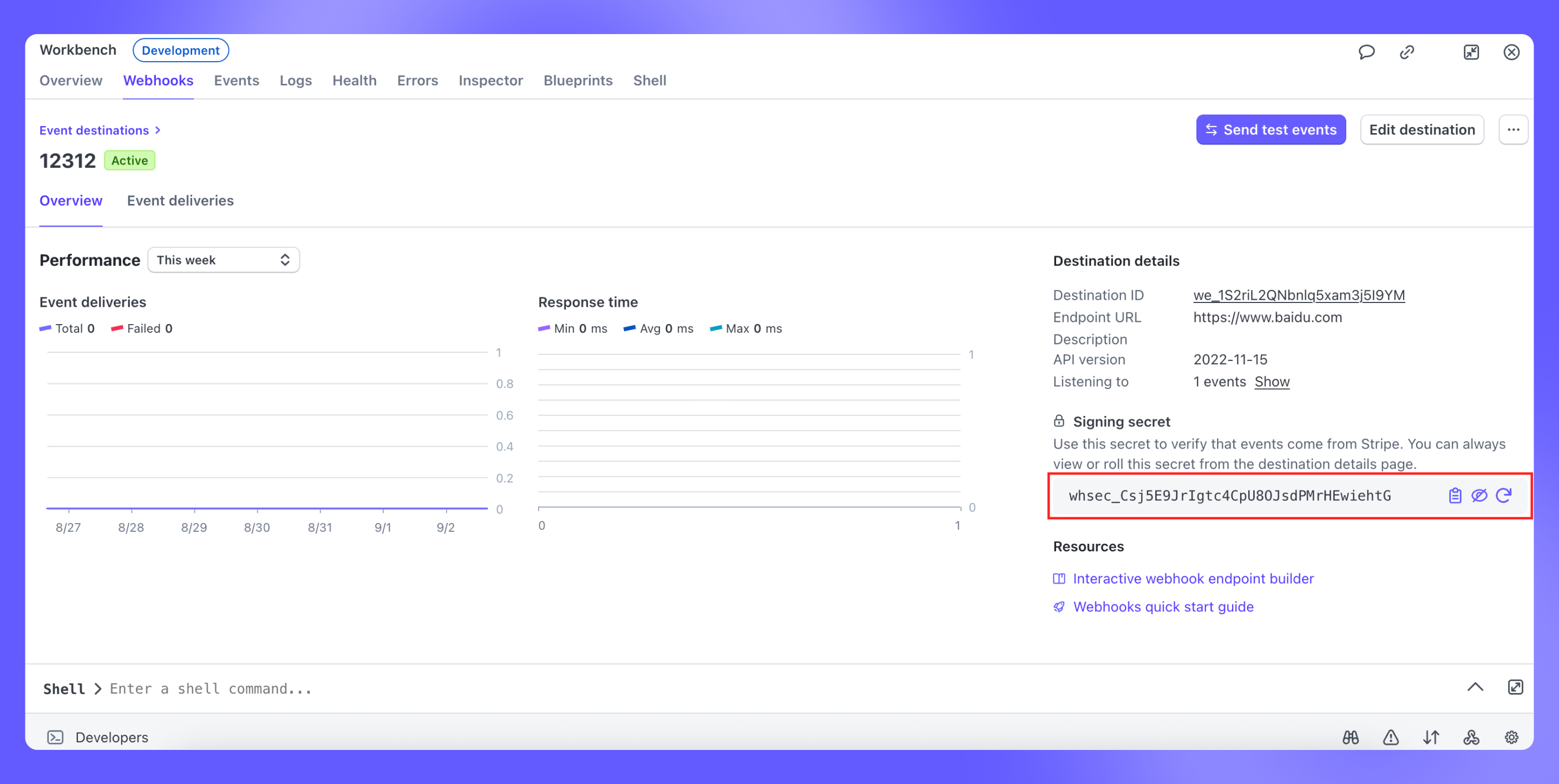Viewport: 1559px width, 784px height.
Task: Copy link using the chain icon
Action: (x=1407, y=52)
